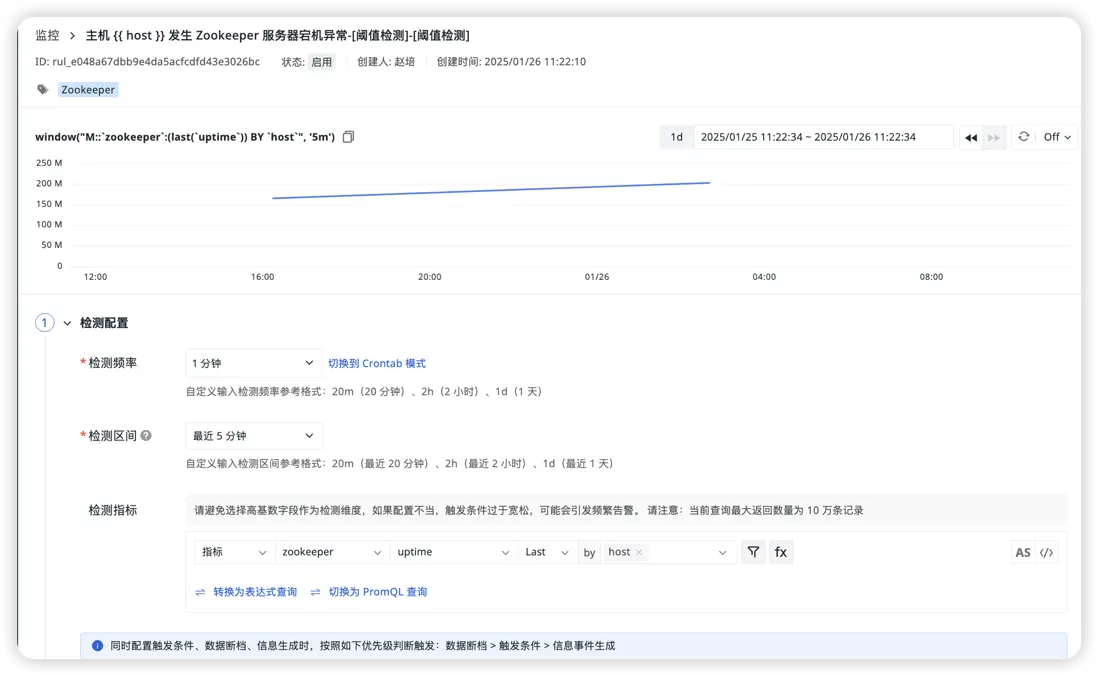Open the 检测区间 dropdown showing 最近 5 分钟

[252, 436]
